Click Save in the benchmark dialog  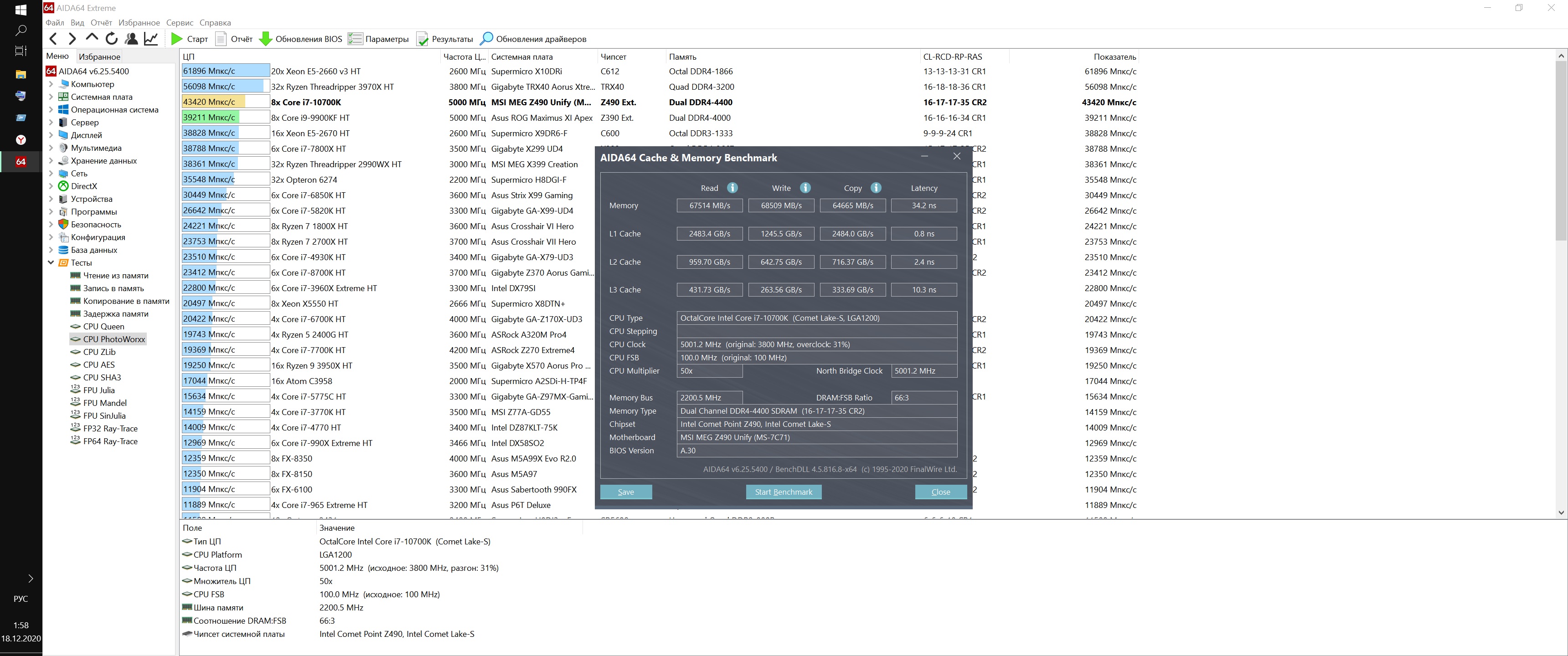[626, 492]
